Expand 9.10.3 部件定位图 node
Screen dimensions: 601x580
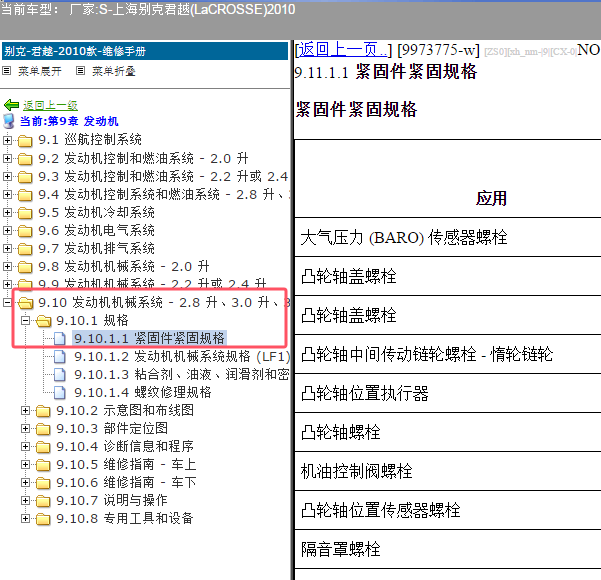tap(25, 428)
